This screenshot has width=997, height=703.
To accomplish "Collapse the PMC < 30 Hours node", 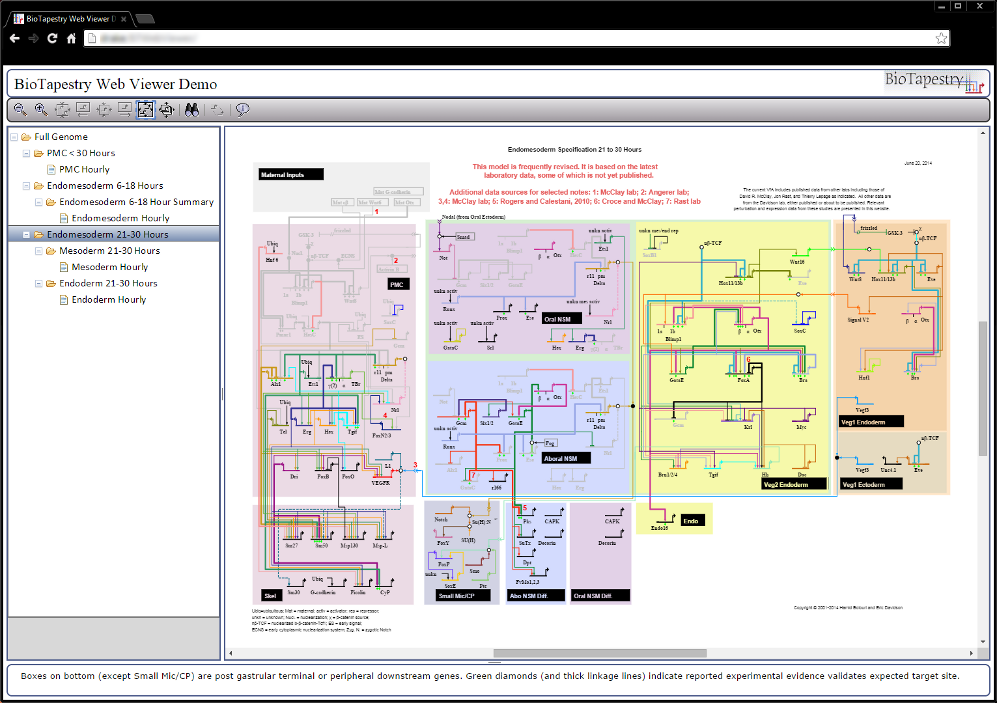I will coord(26,153).
